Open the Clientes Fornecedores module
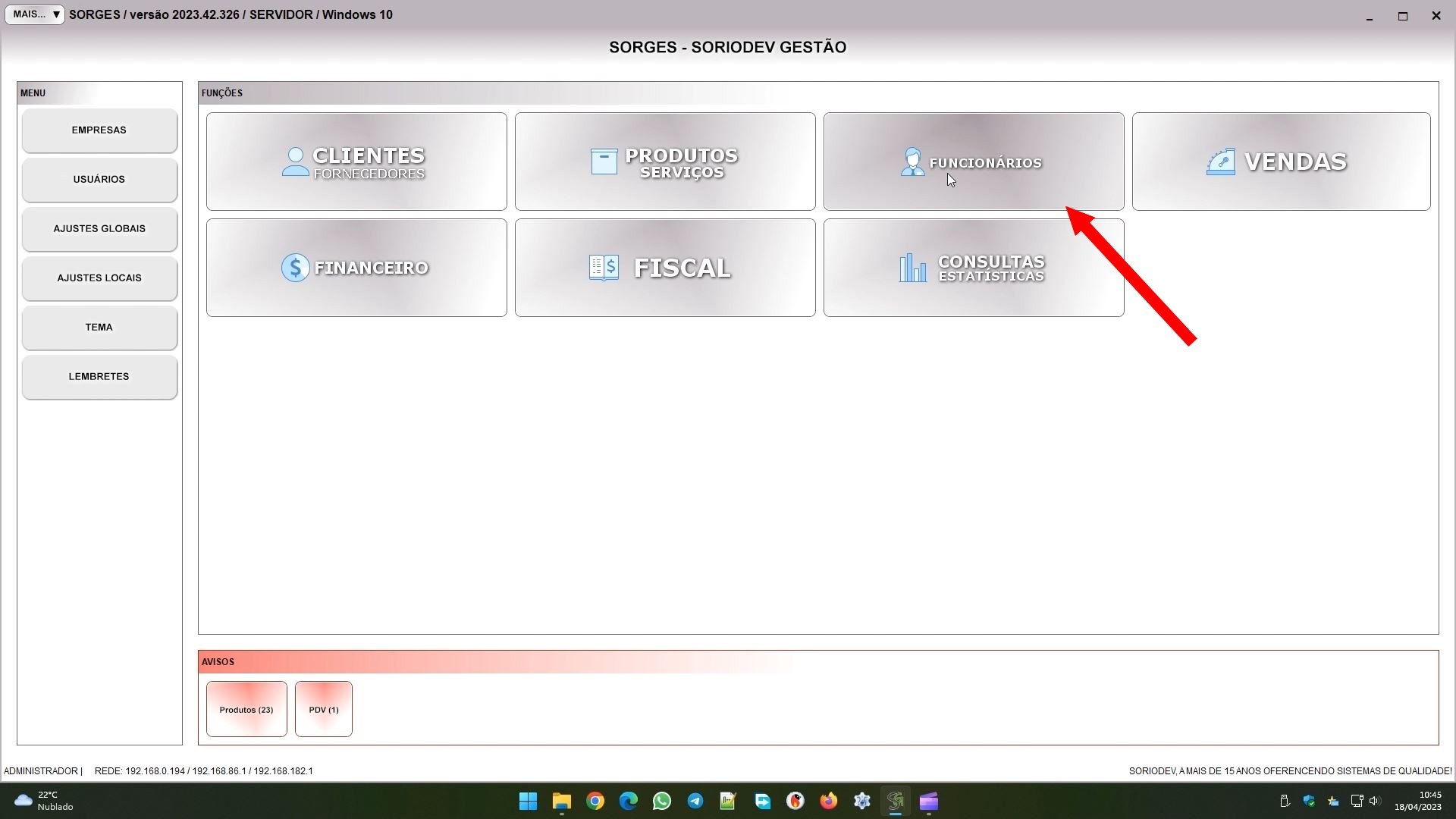 (x=356, y=162)
